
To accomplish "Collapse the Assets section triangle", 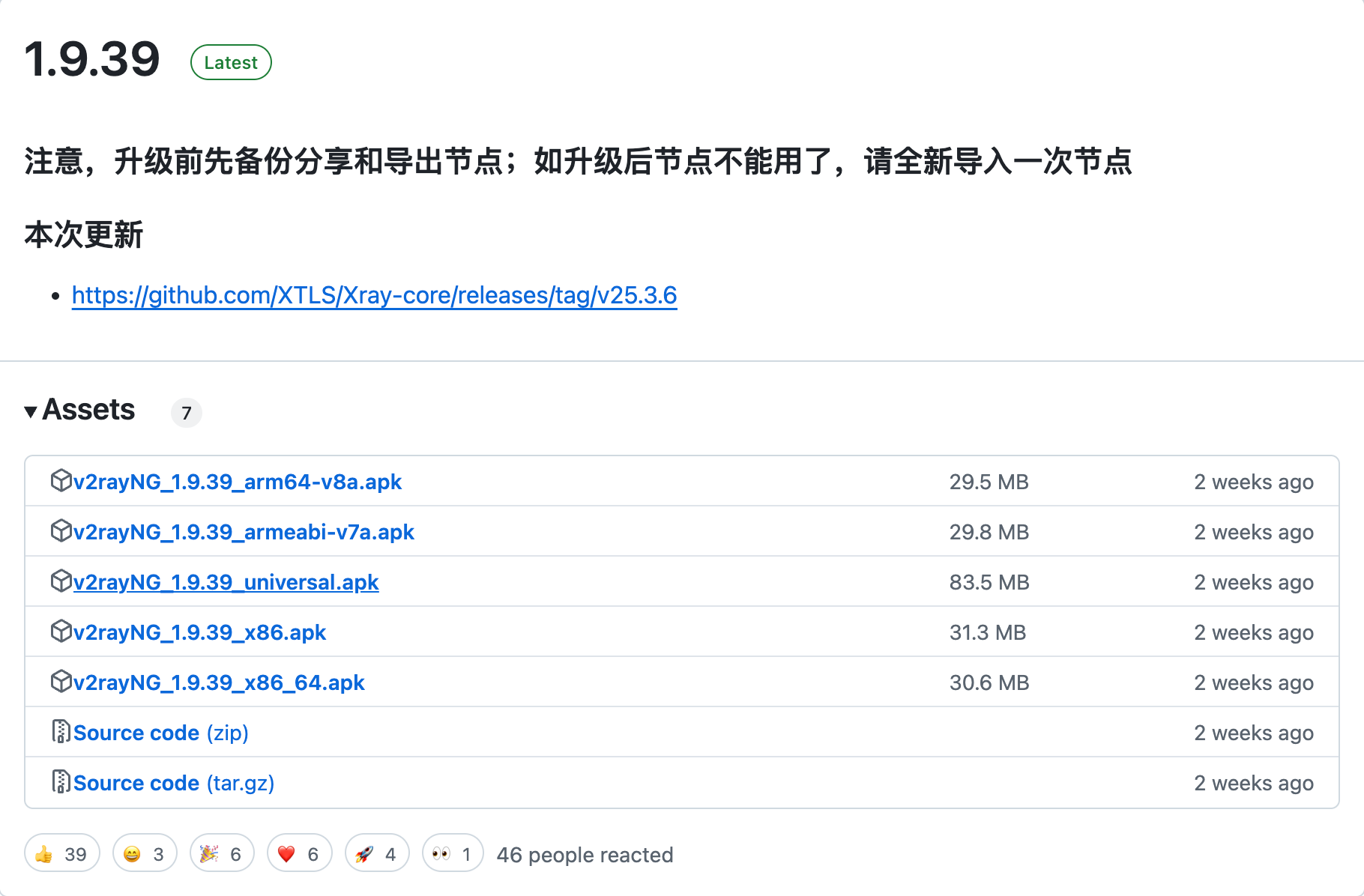I will [x=31, y=411].
